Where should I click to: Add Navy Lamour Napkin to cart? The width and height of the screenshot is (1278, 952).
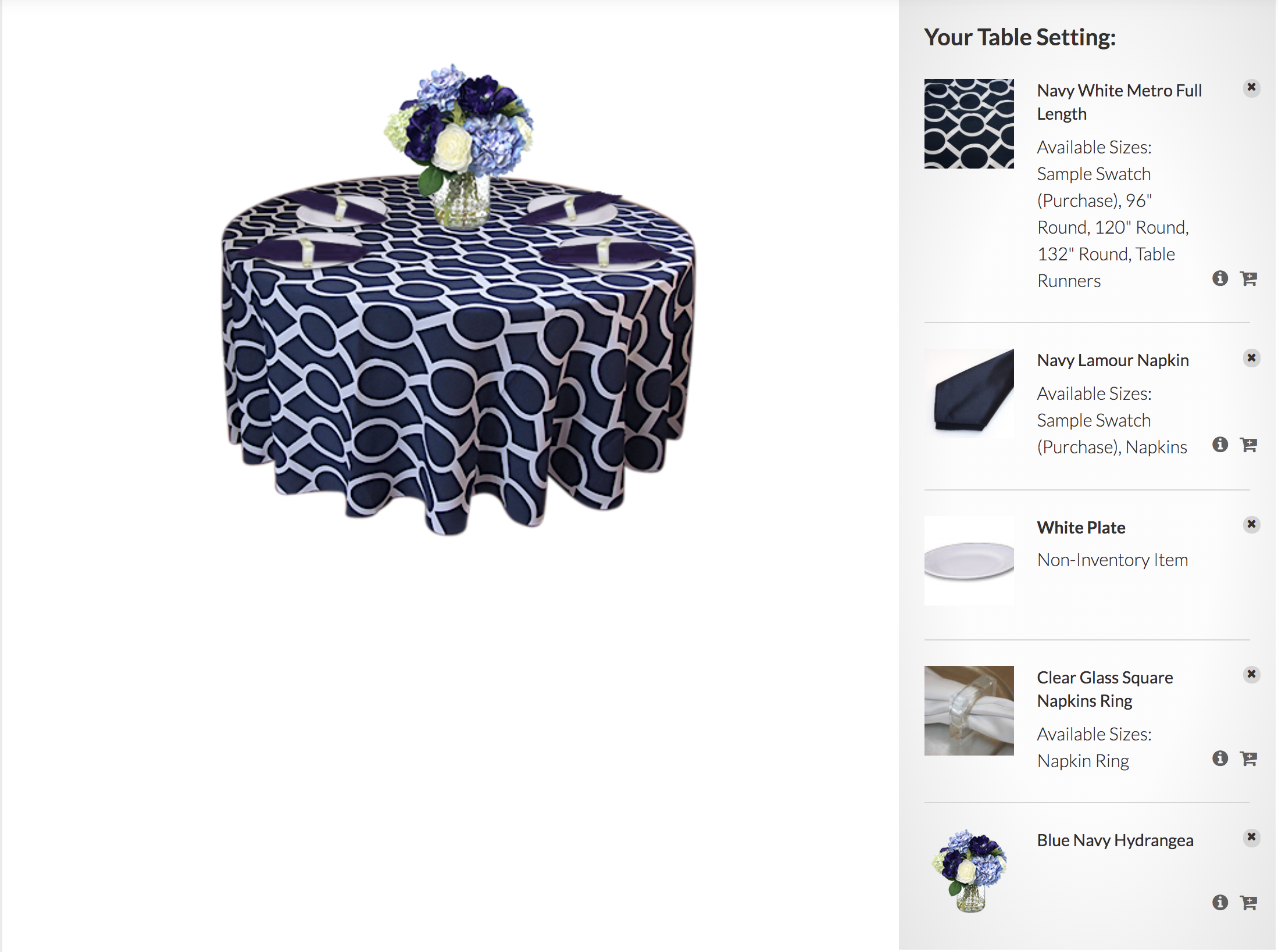coord(1248,445)
